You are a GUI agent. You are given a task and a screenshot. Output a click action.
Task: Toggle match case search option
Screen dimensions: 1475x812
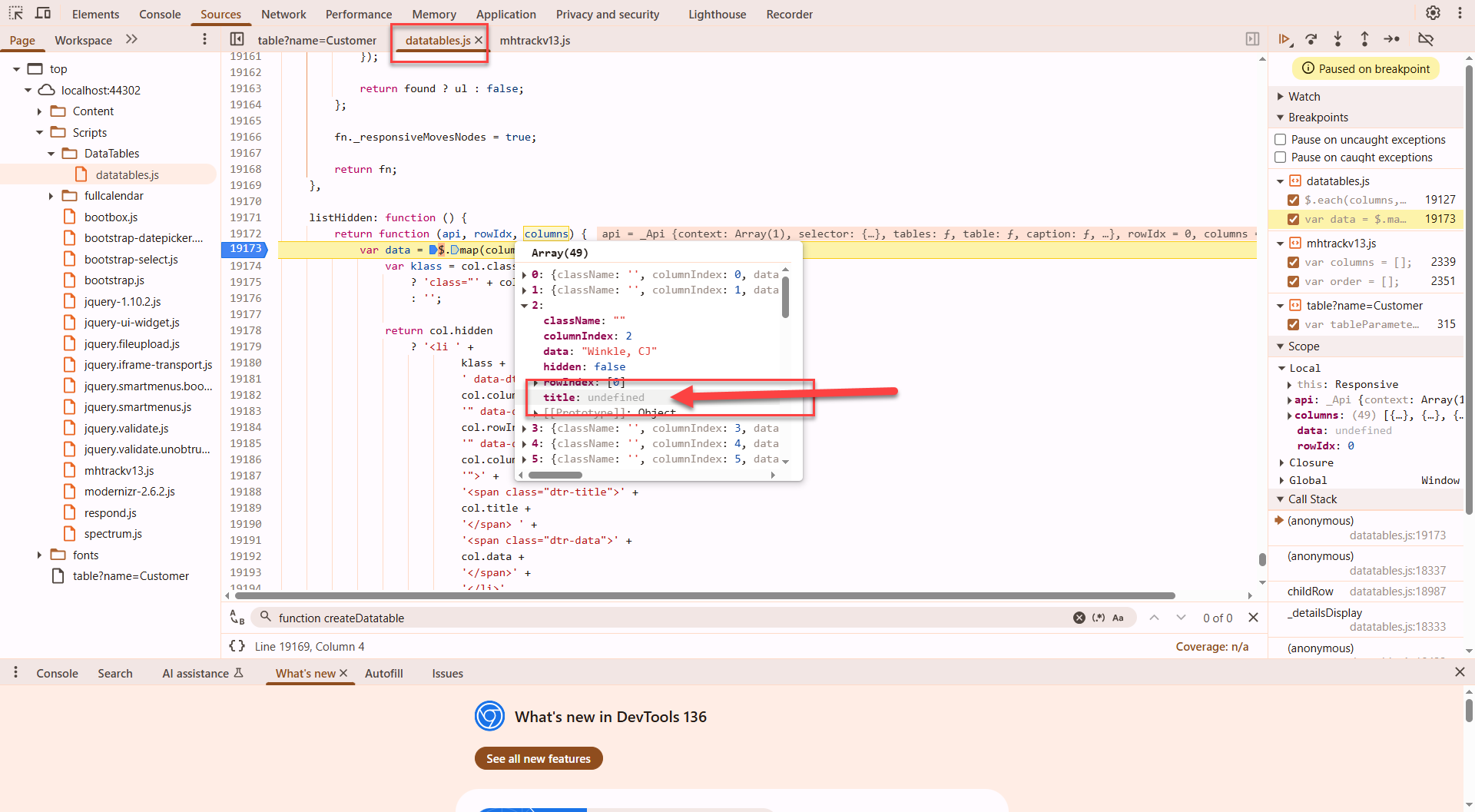(1119, 618)
